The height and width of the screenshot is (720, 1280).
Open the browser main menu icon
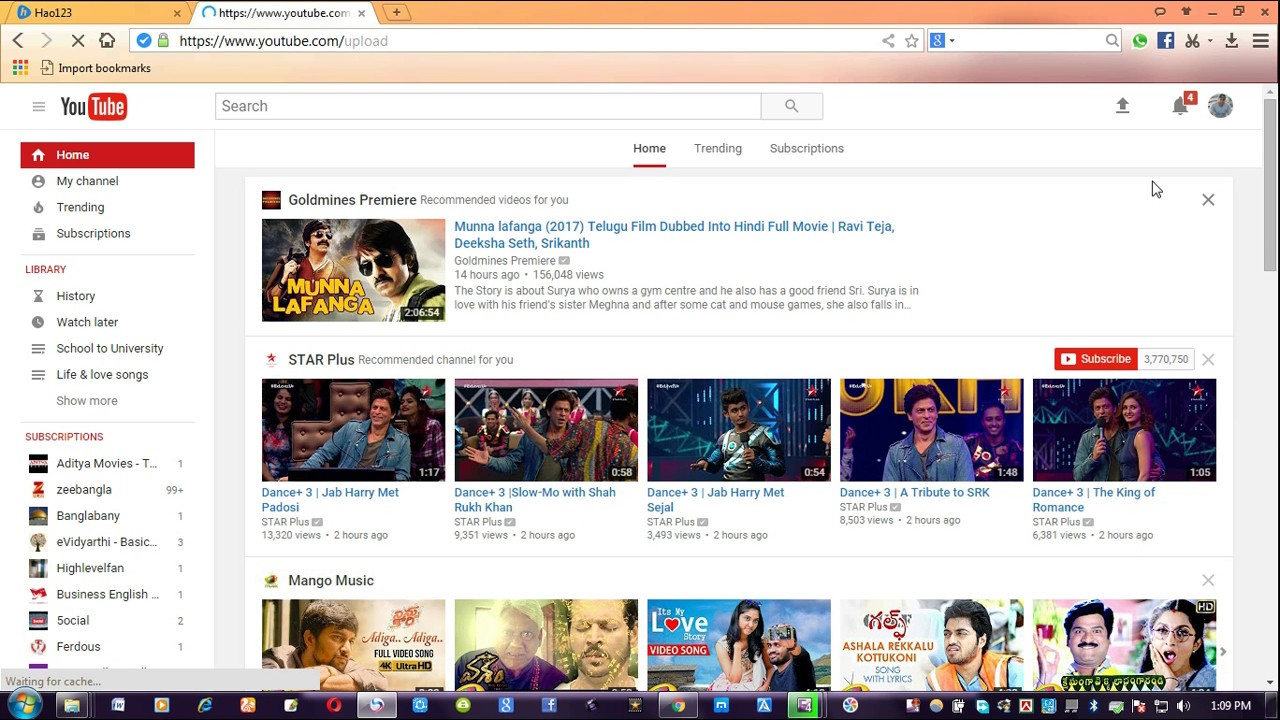pos(1260,41)
